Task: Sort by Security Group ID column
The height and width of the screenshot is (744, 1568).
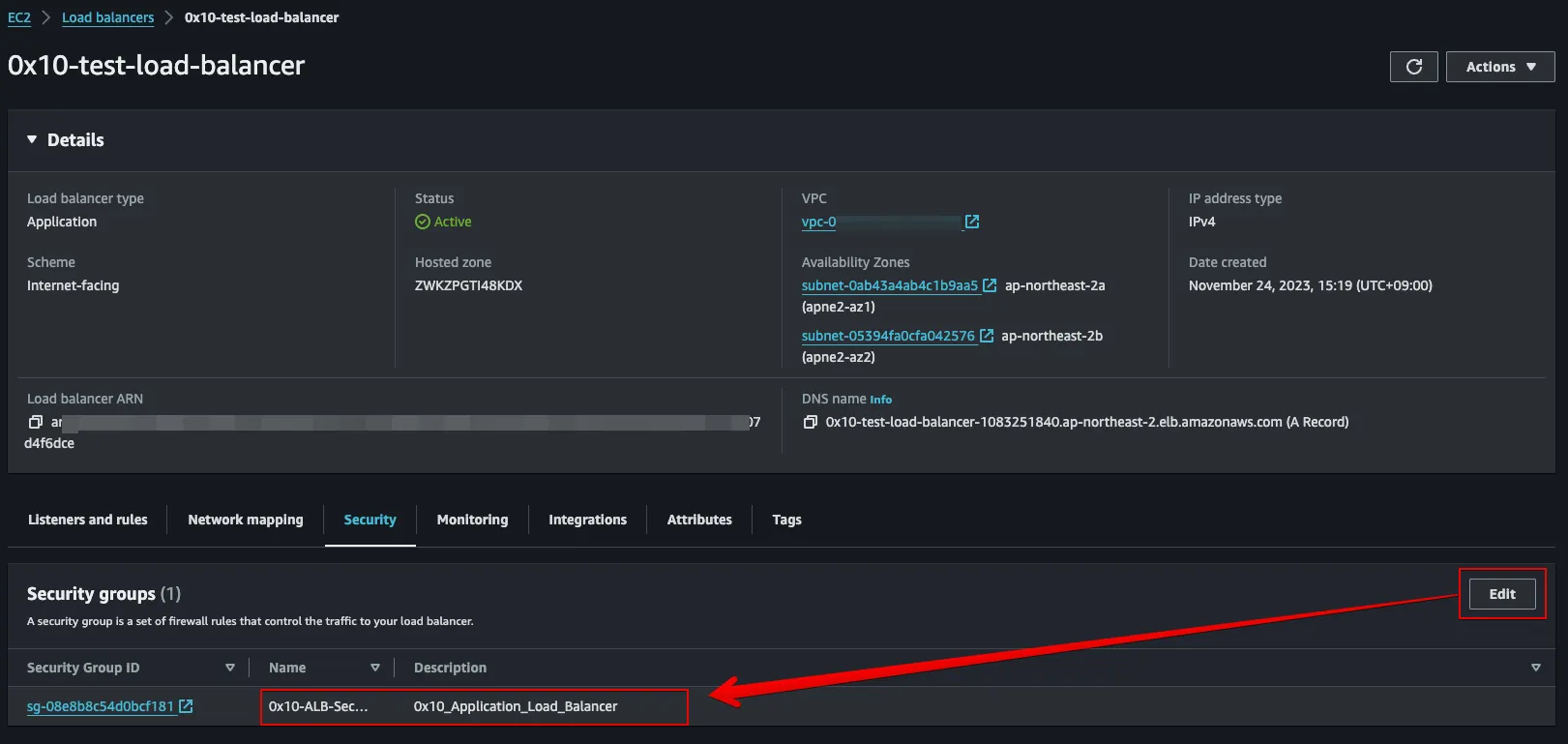Action: click(230, 668)
